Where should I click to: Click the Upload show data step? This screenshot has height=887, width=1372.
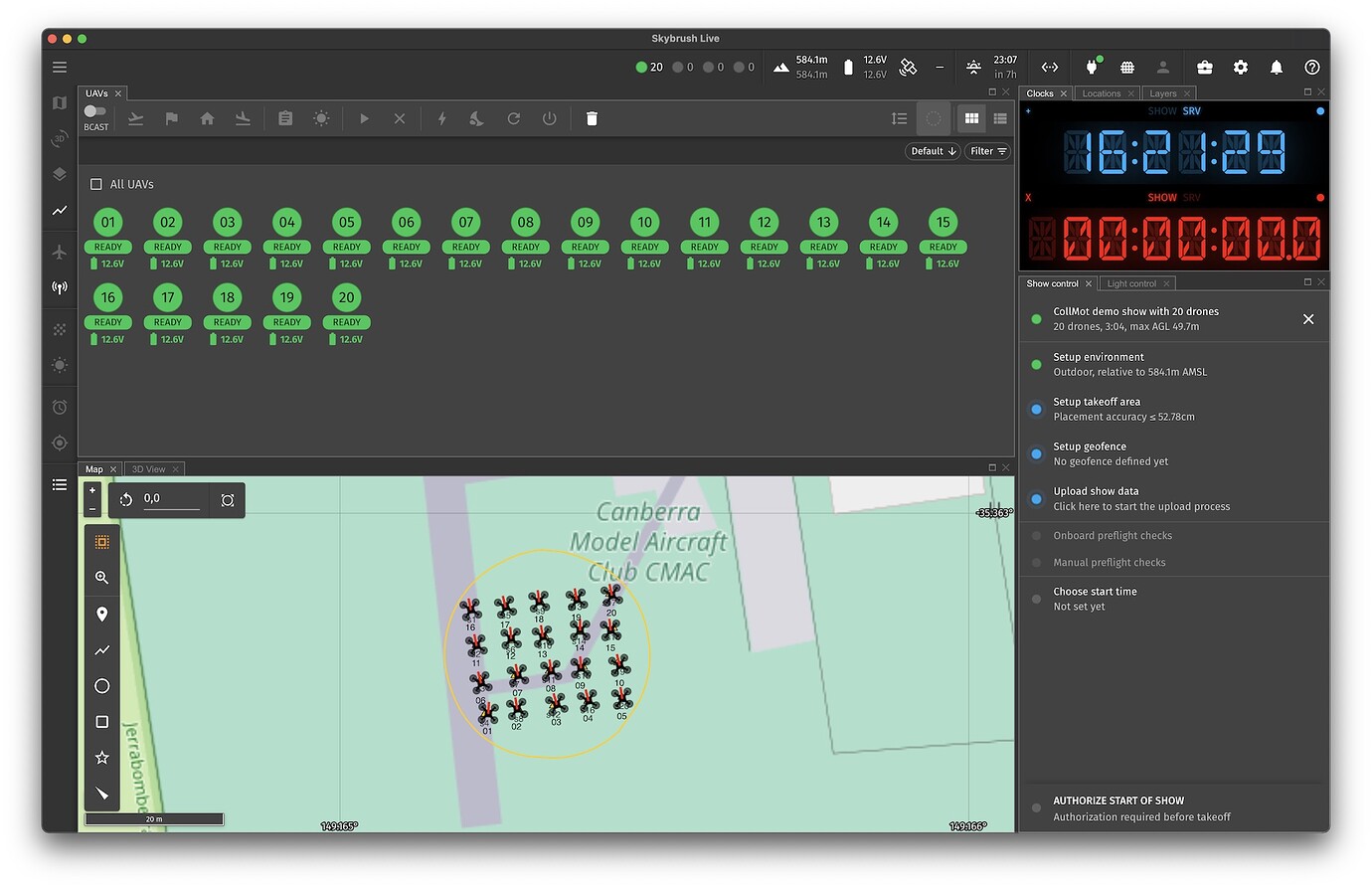pos(1097,490)
